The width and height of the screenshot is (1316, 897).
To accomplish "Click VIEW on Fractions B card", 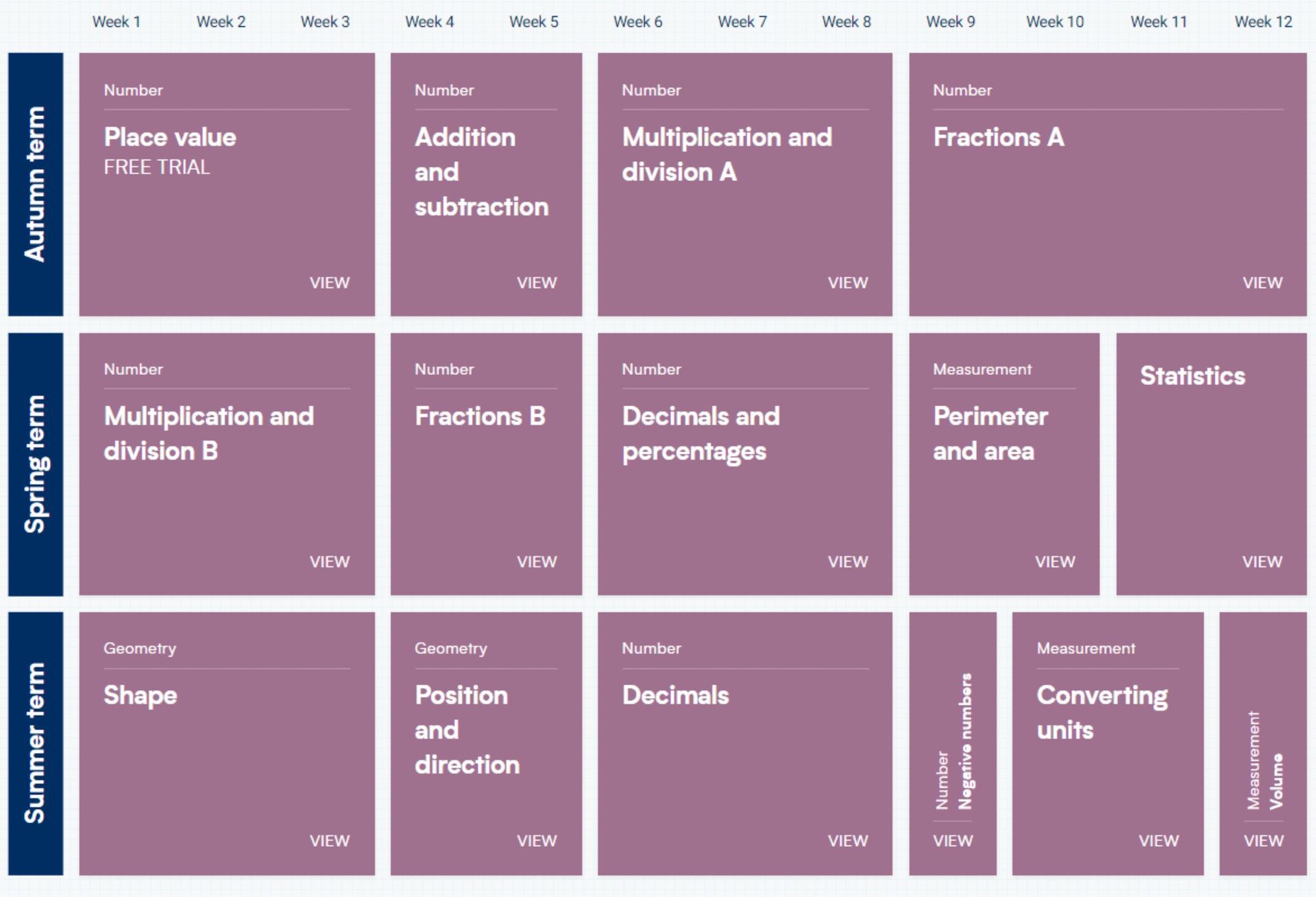I will coord(537,562).
